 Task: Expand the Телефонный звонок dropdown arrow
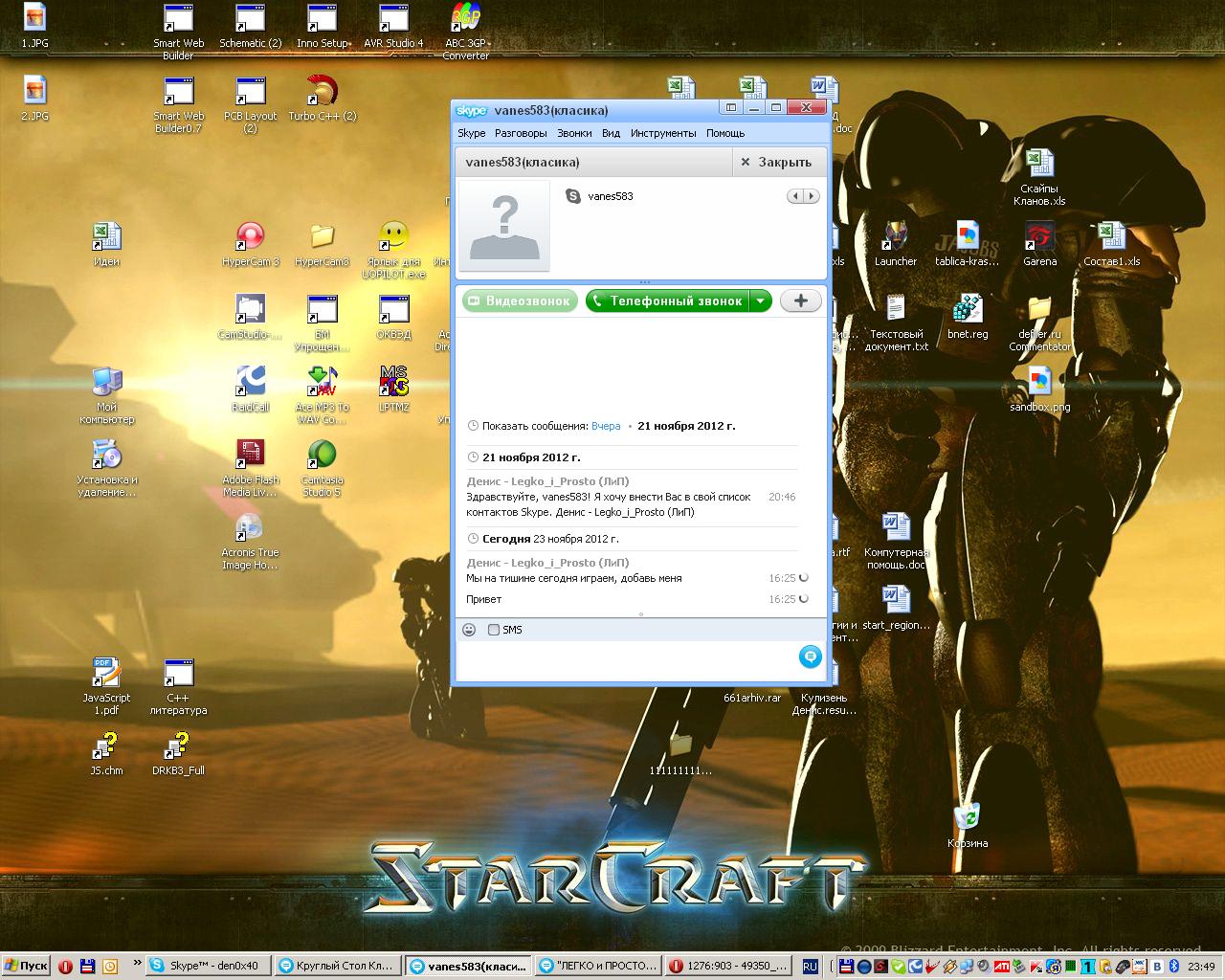pyautogui.click(x=760, y=301)
